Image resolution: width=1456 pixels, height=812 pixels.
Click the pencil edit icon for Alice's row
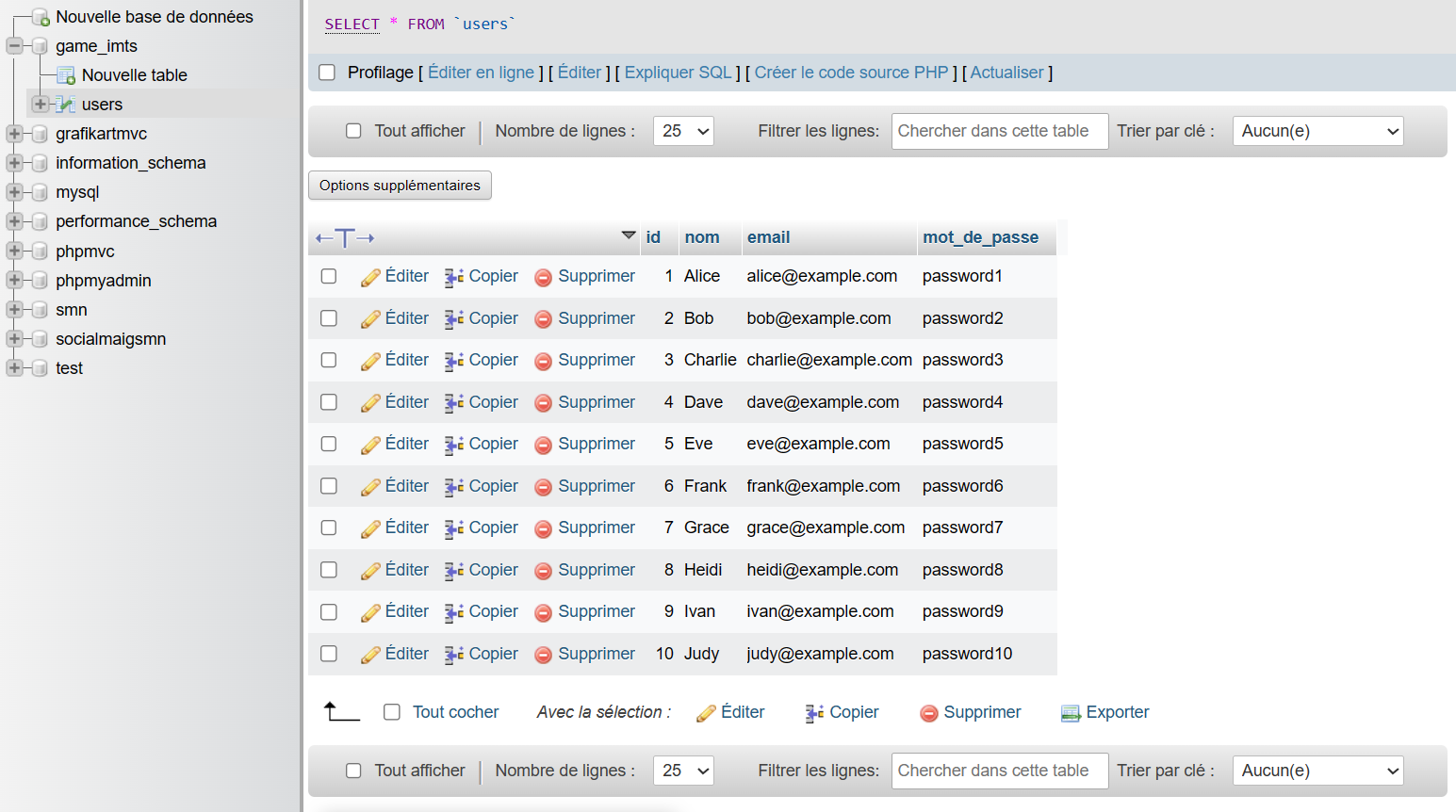370,277
